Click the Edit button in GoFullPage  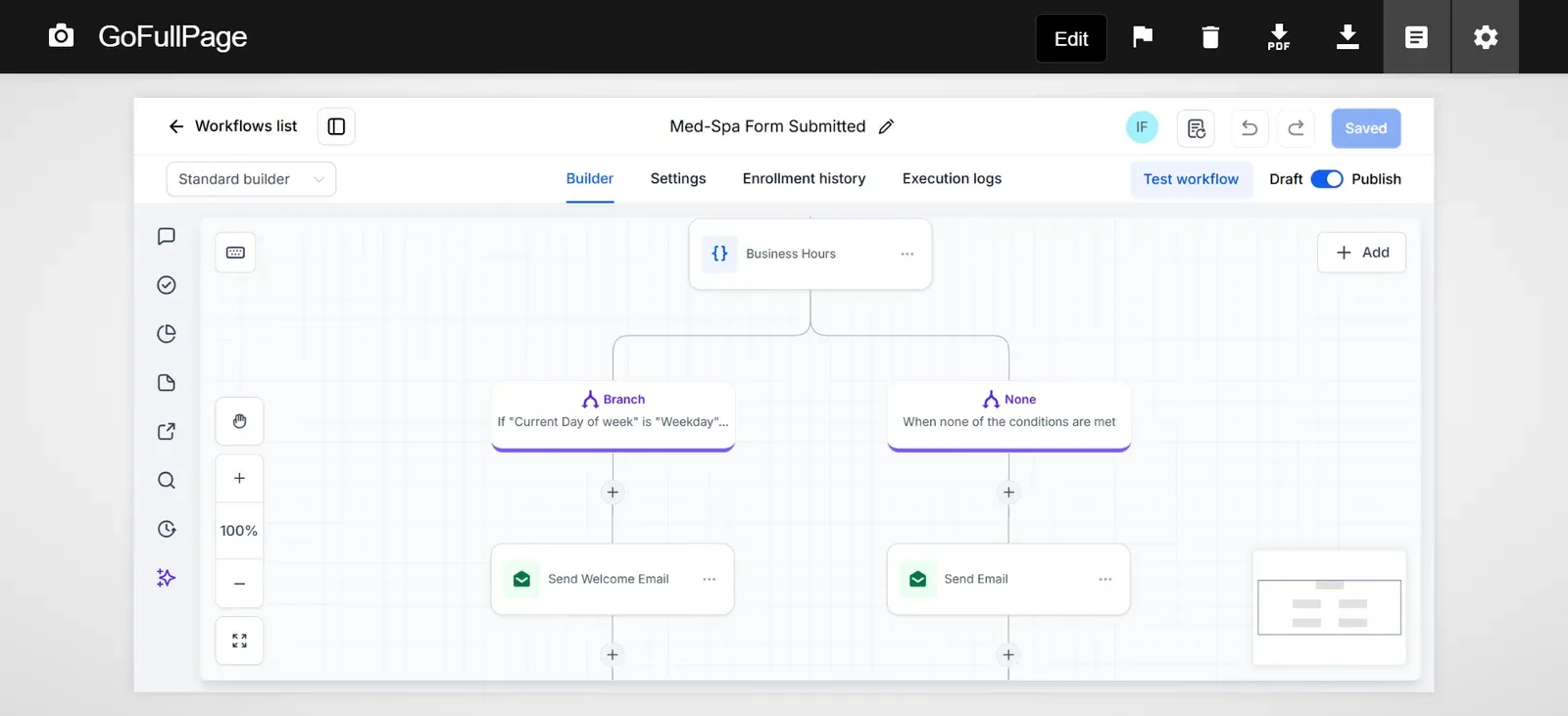[1071, 38]
